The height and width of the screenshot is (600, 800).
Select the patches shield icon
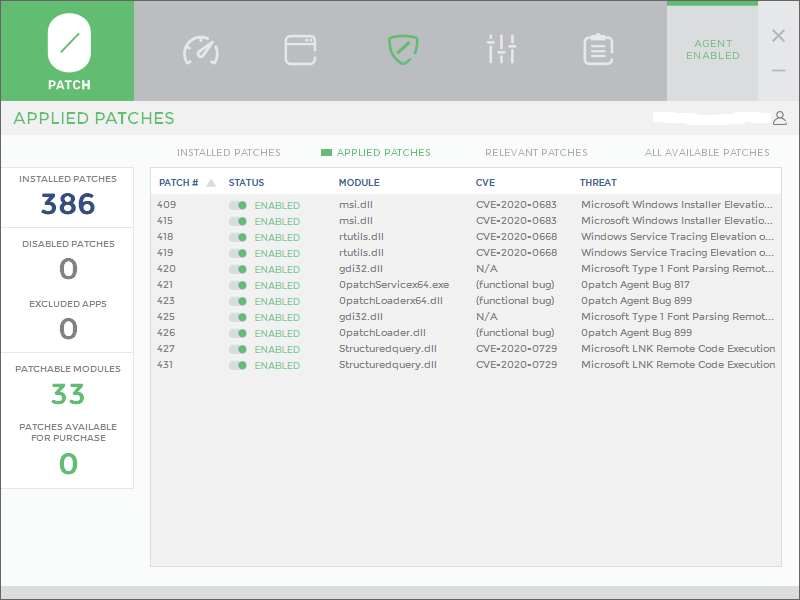pyautogui.click(x=402, y=49)
